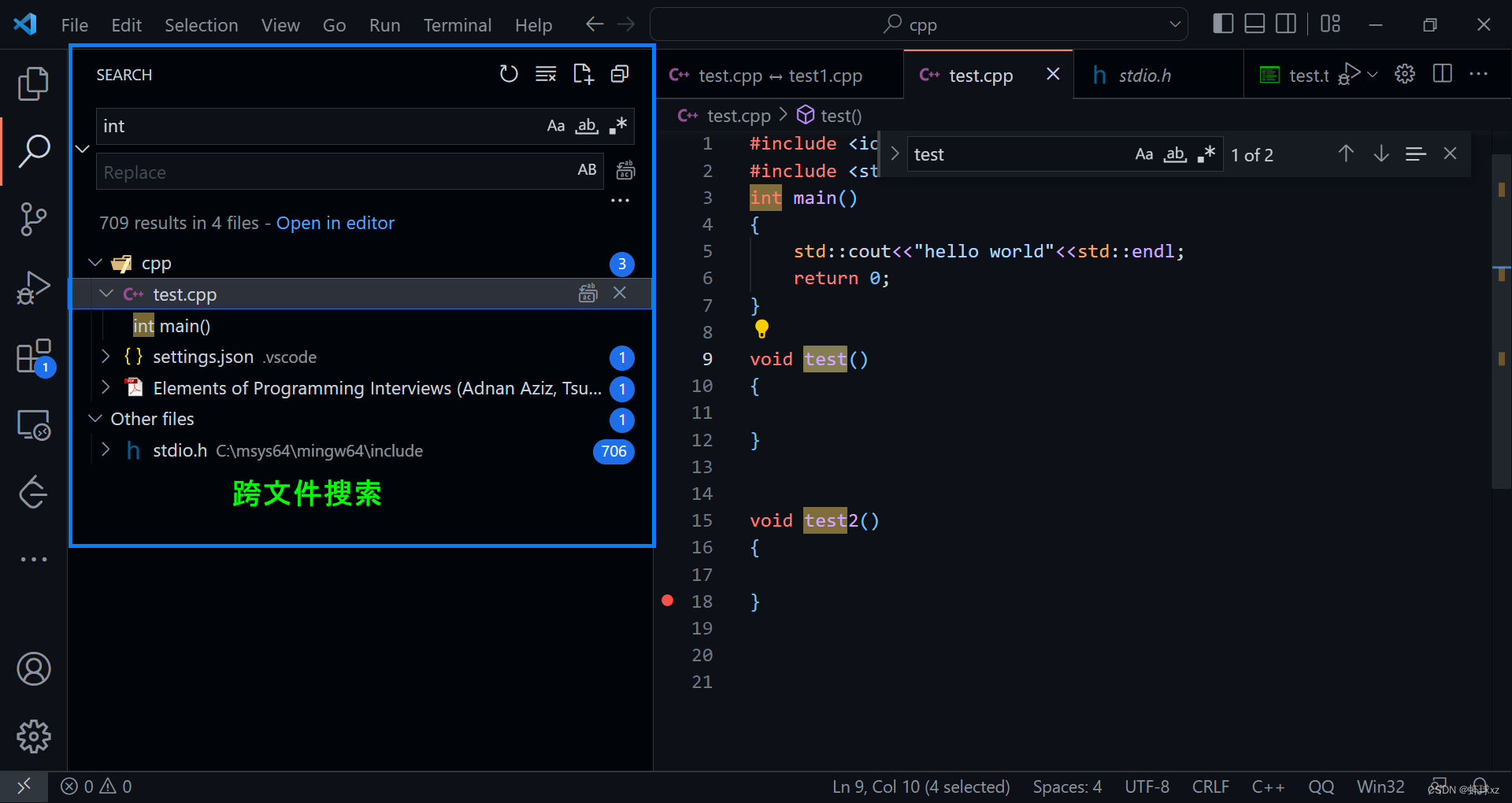
Task: Toggle Match Case in find widget
Action: pyautogui.click(x=1144, y=154)
